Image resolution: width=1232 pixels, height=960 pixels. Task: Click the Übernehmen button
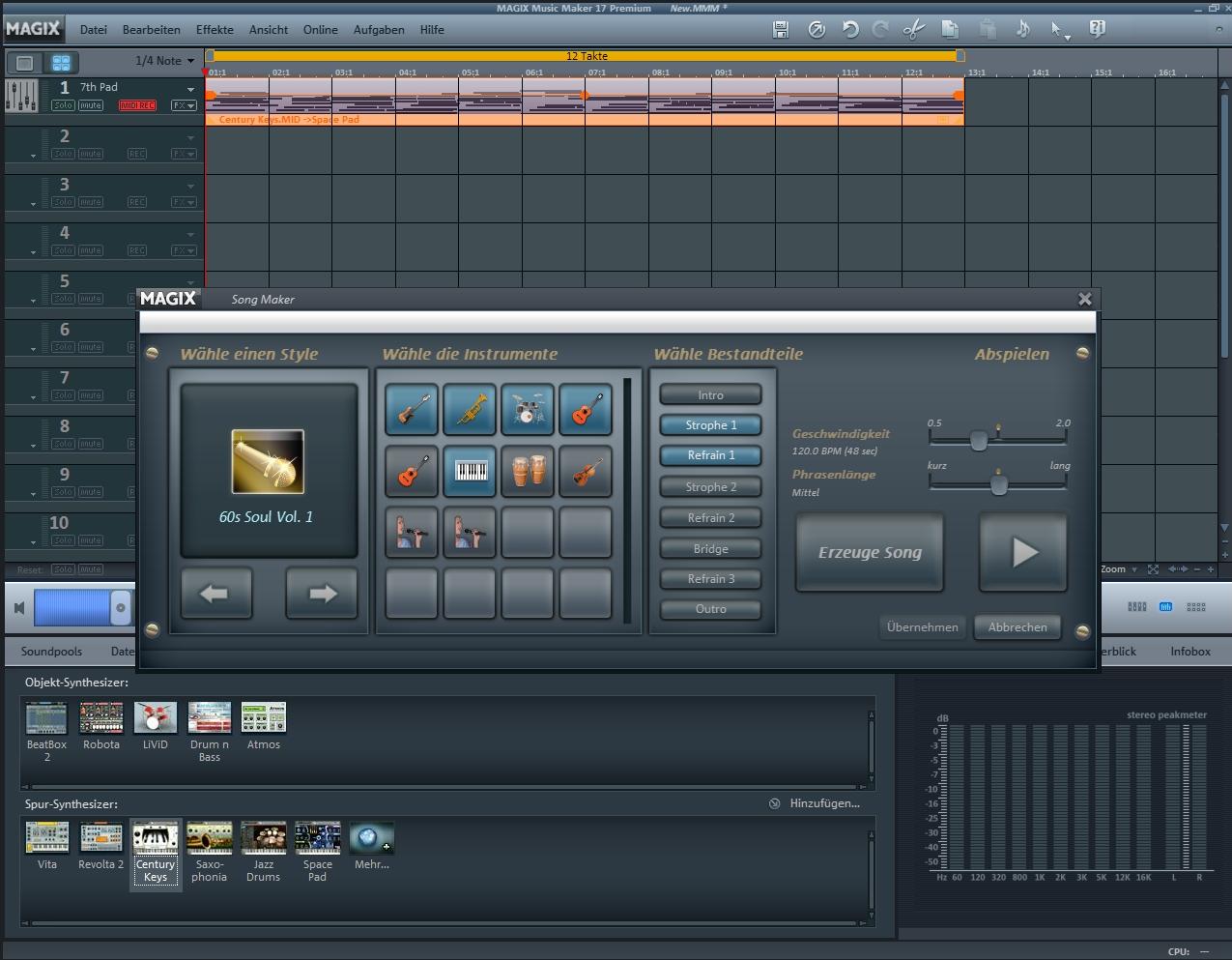click(921, 626)
